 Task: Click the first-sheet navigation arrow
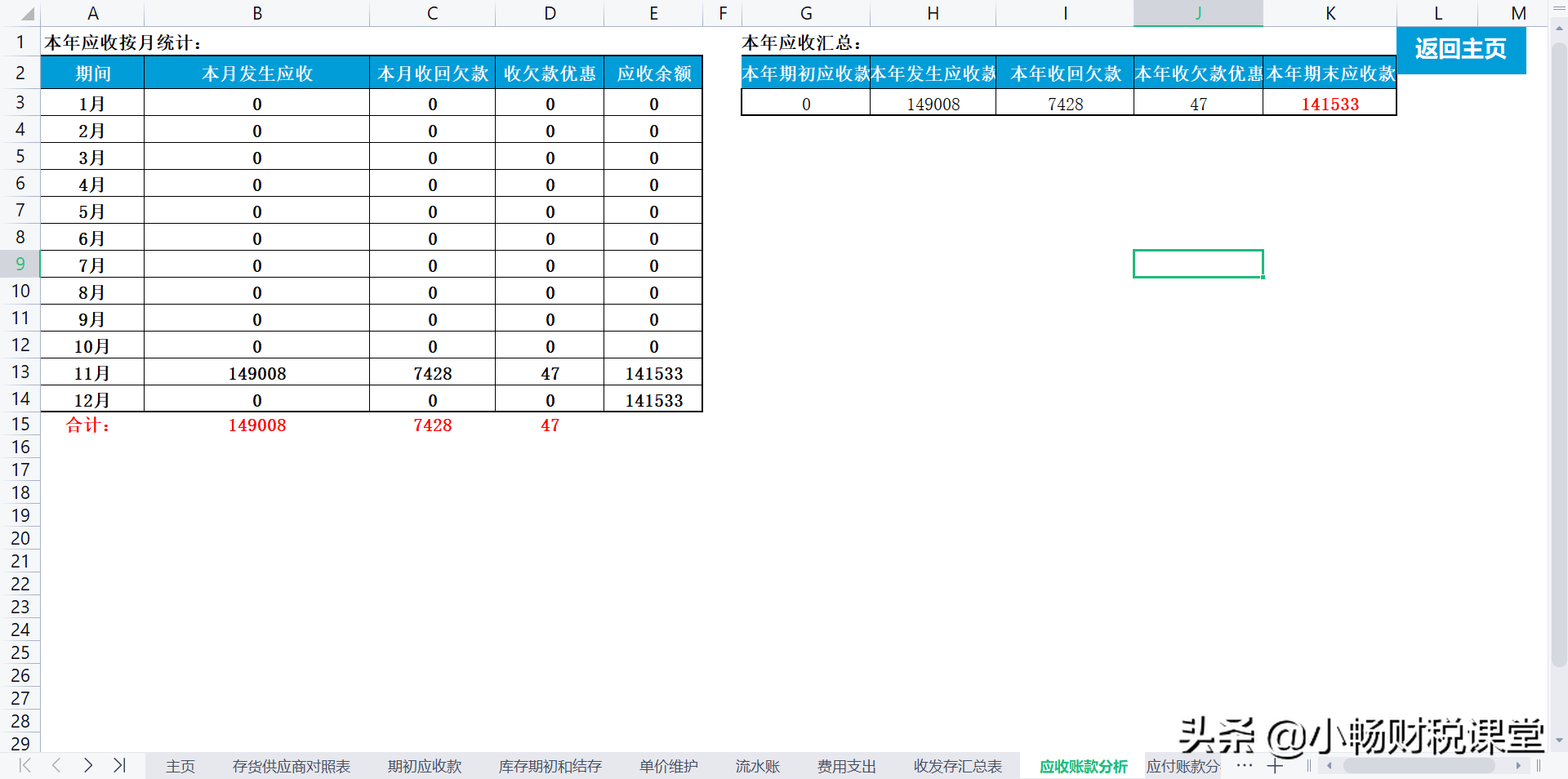(x=24, y=766)
